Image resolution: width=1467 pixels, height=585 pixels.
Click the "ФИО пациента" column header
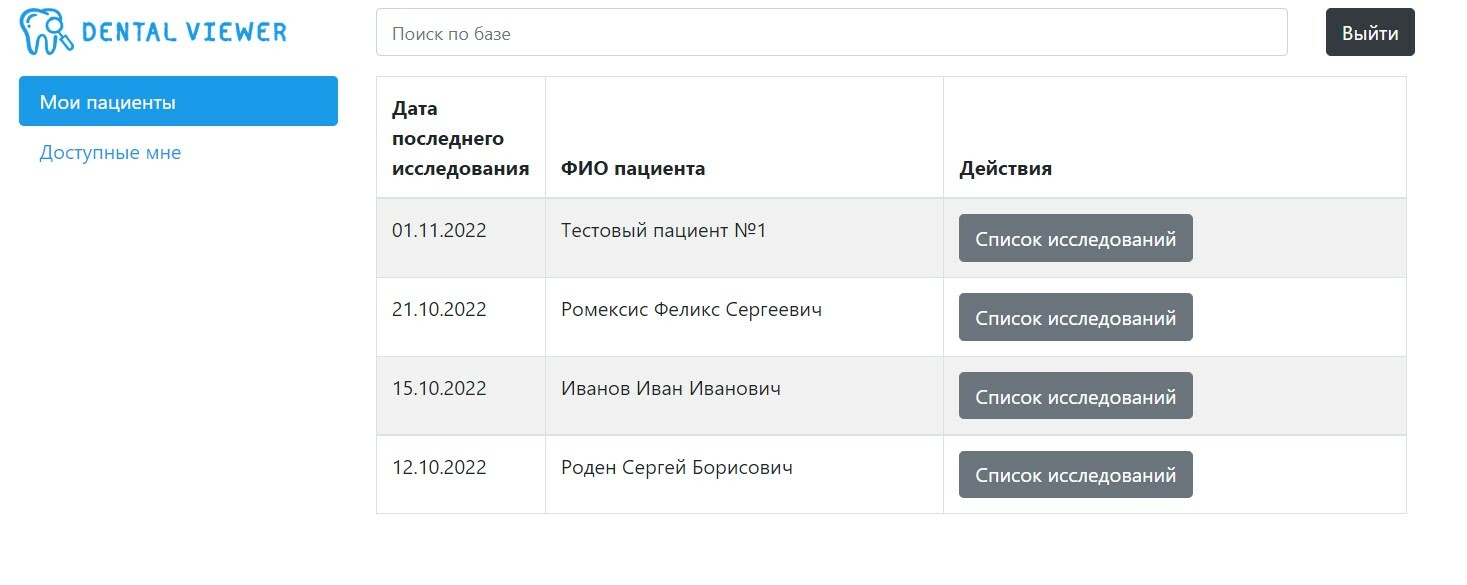point(632,168)
